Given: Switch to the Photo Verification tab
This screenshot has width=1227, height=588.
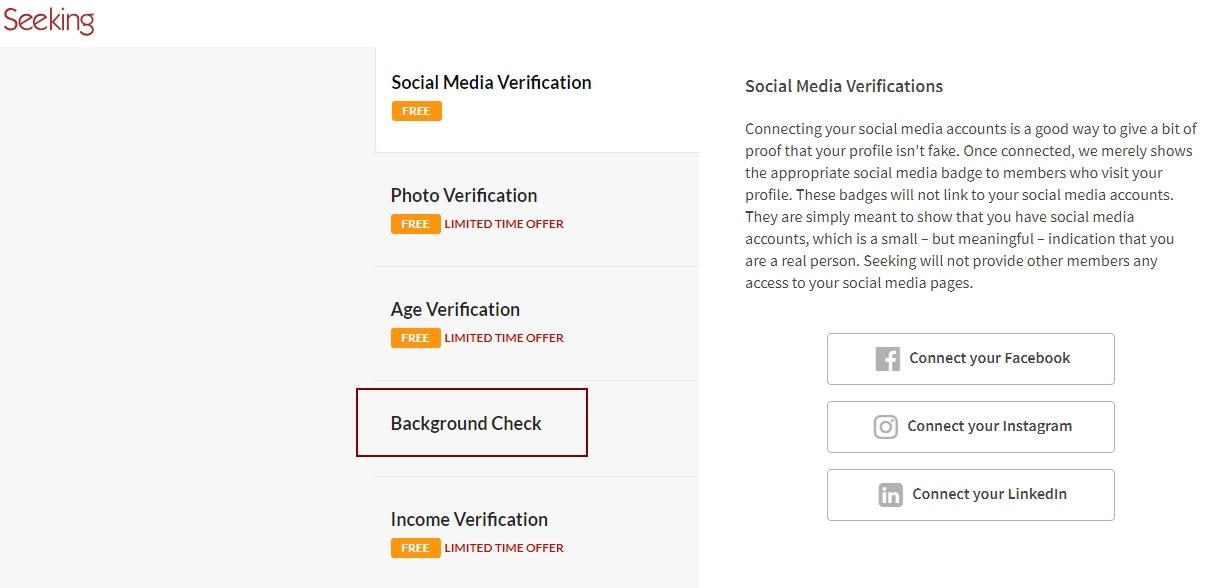Looking at the screenshot, I should 537,210.
